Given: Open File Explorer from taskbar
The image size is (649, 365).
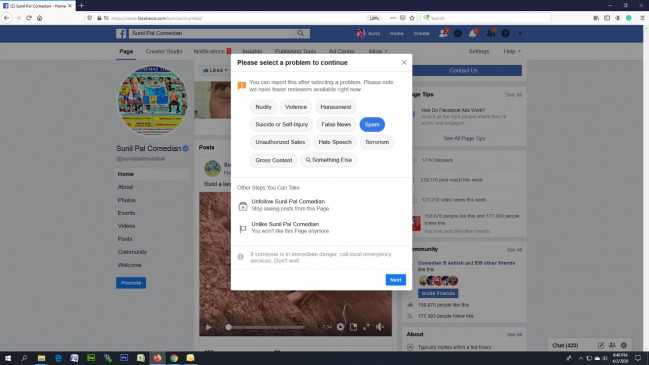Looking at the screenshot, I should (x=41, y=358).
